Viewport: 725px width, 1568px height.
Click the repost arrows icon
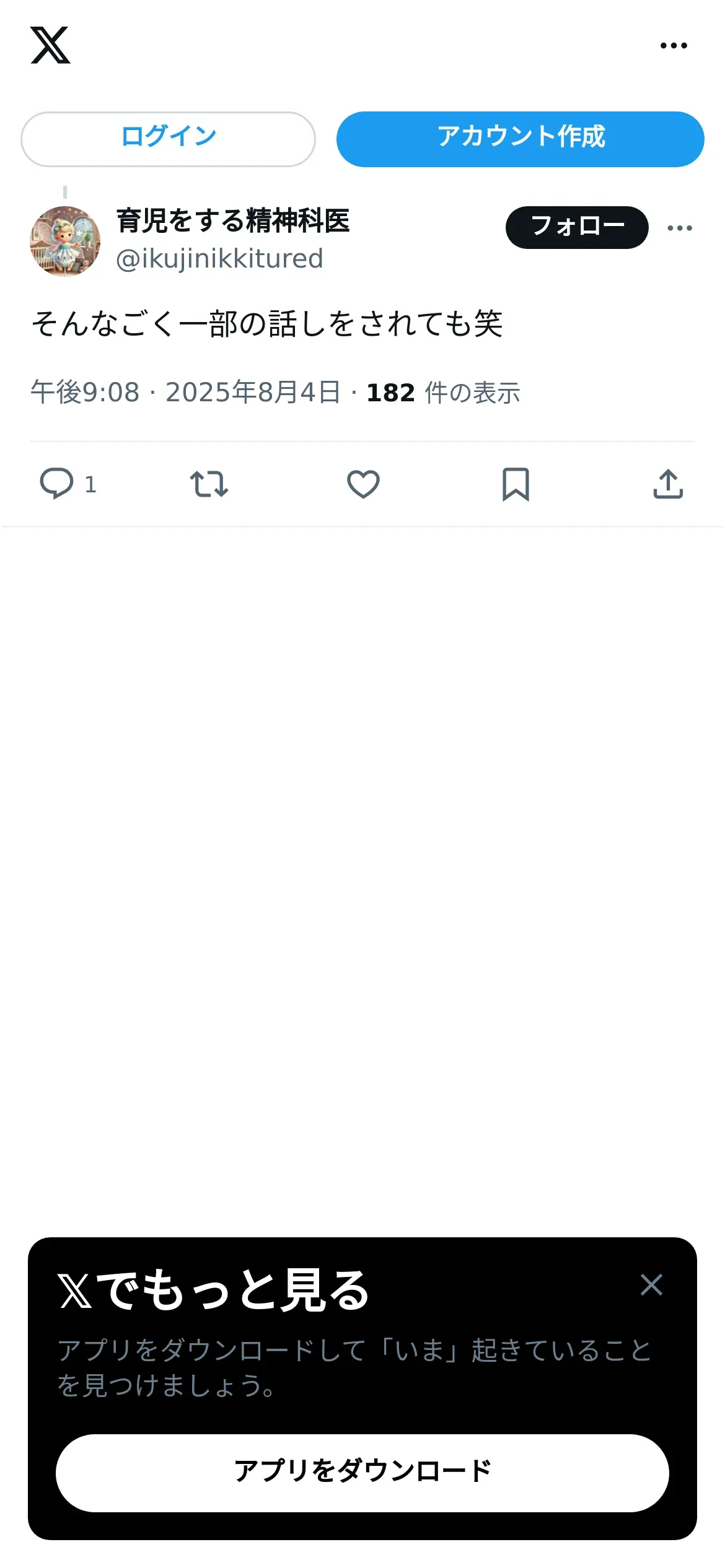pos(209,484)
